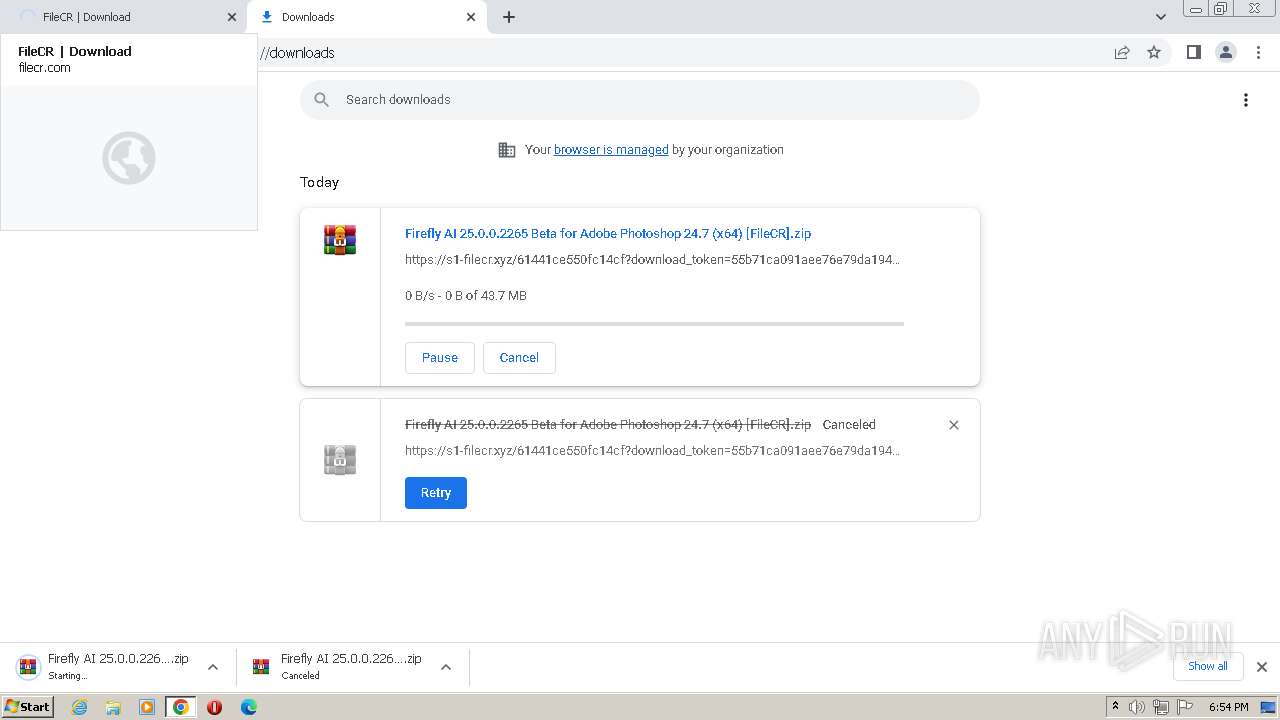Click Show all downloads button
Viewport: 1280px width, 720px height.
[x=1207, y=666]
